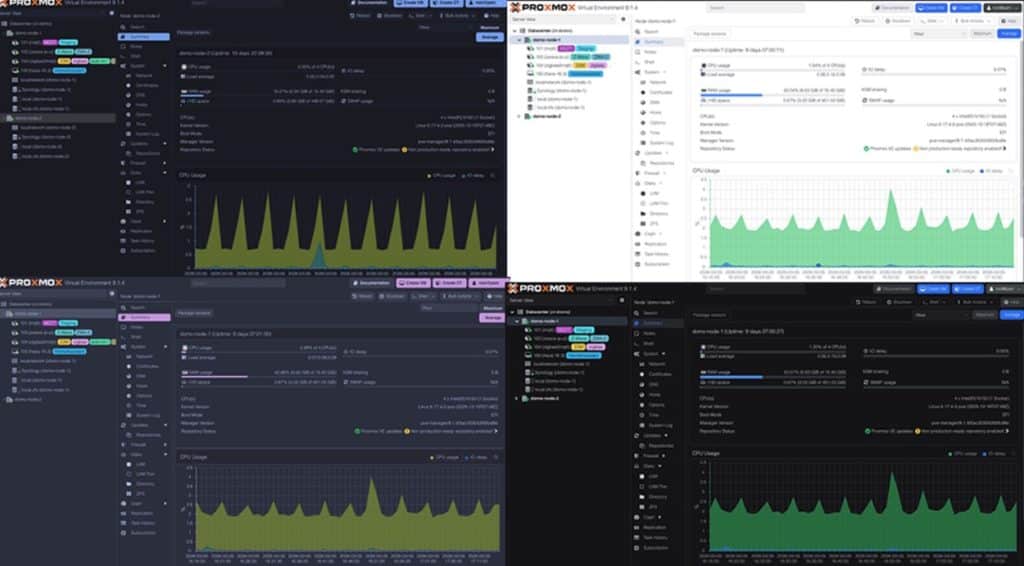Click the LVM disk icon in light-theme sidebar

click(644, 193)
